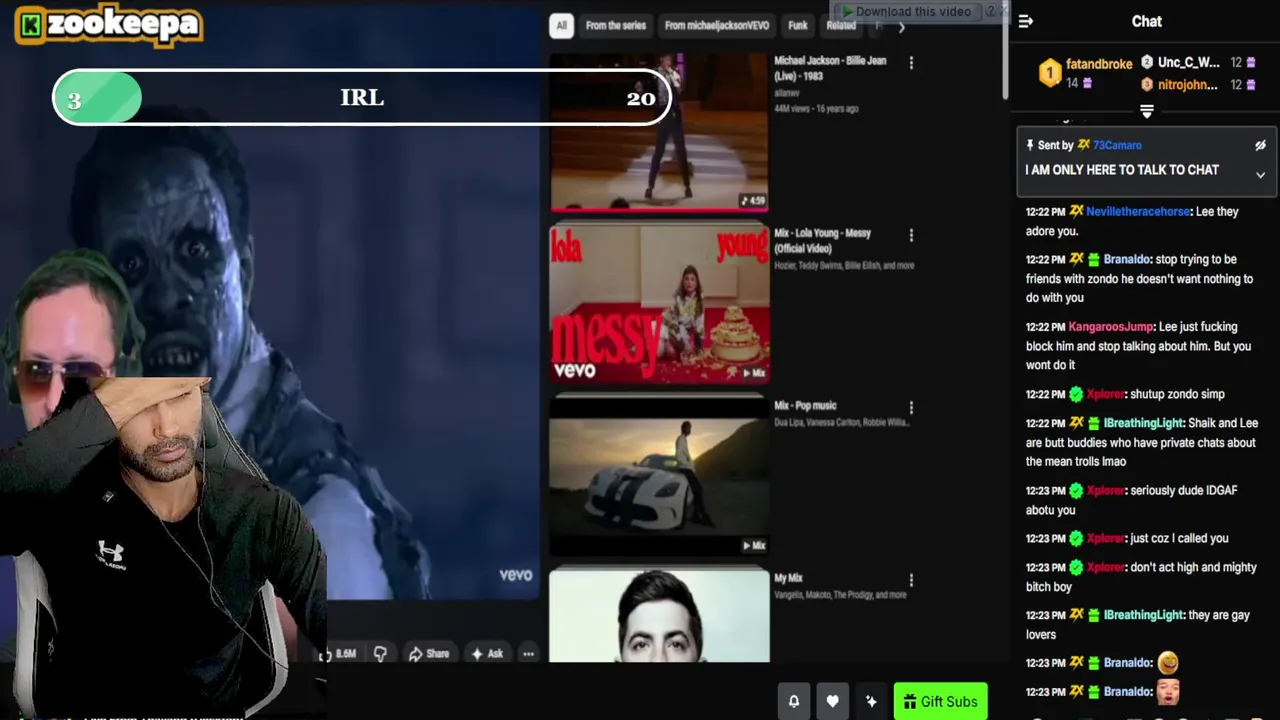Open more actions three-dot menu below video
Screen dimensions: 1280x720
tap(528, 654)
